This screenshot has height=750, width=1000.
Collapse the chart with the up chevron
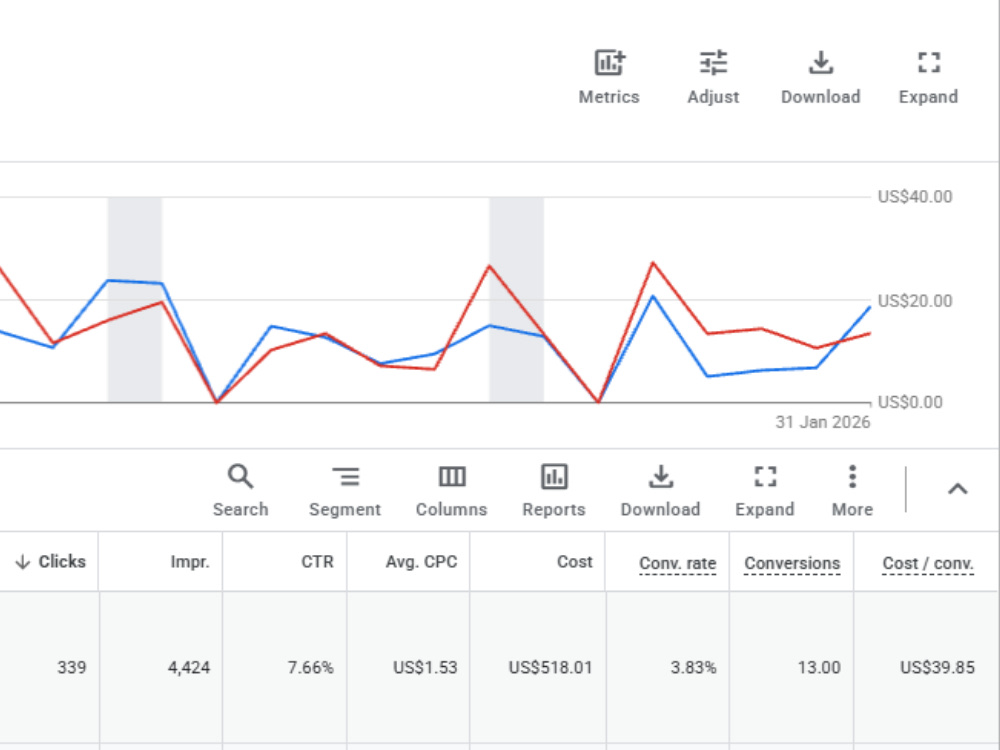coord(957,489)
